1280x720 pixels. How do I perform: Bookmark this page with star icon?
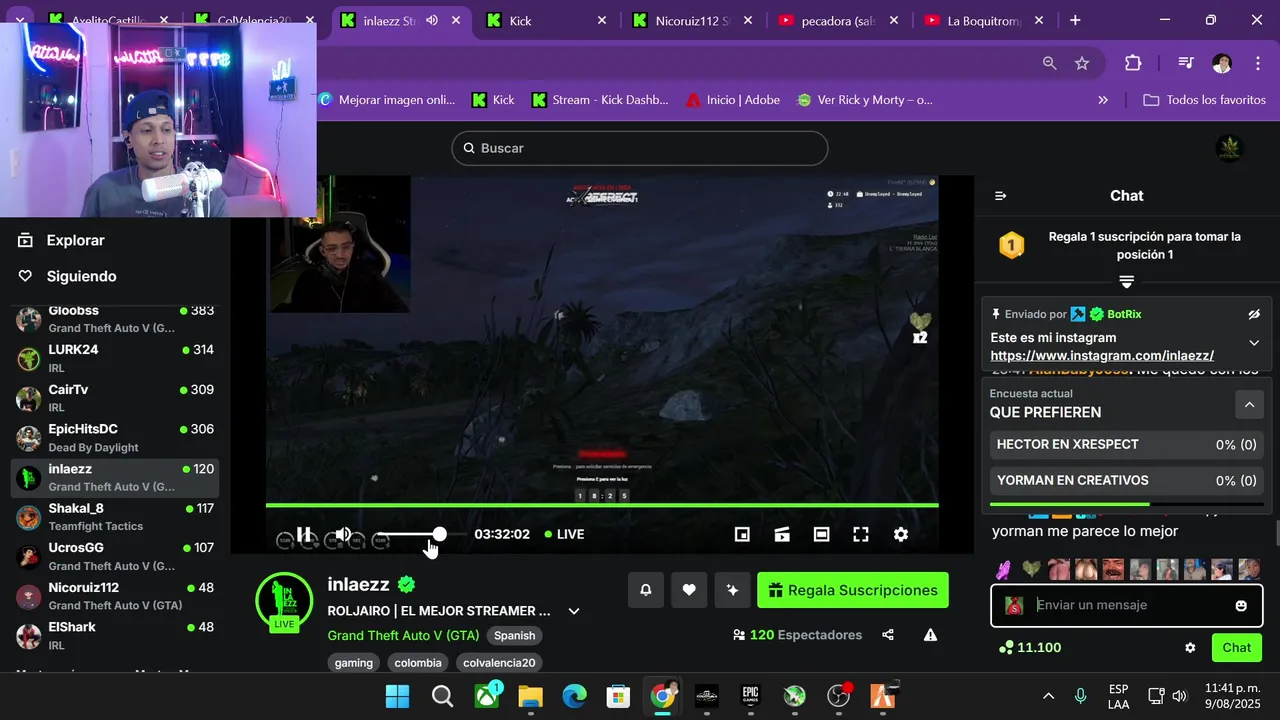pyautogui.click(x=1082, y=63)
